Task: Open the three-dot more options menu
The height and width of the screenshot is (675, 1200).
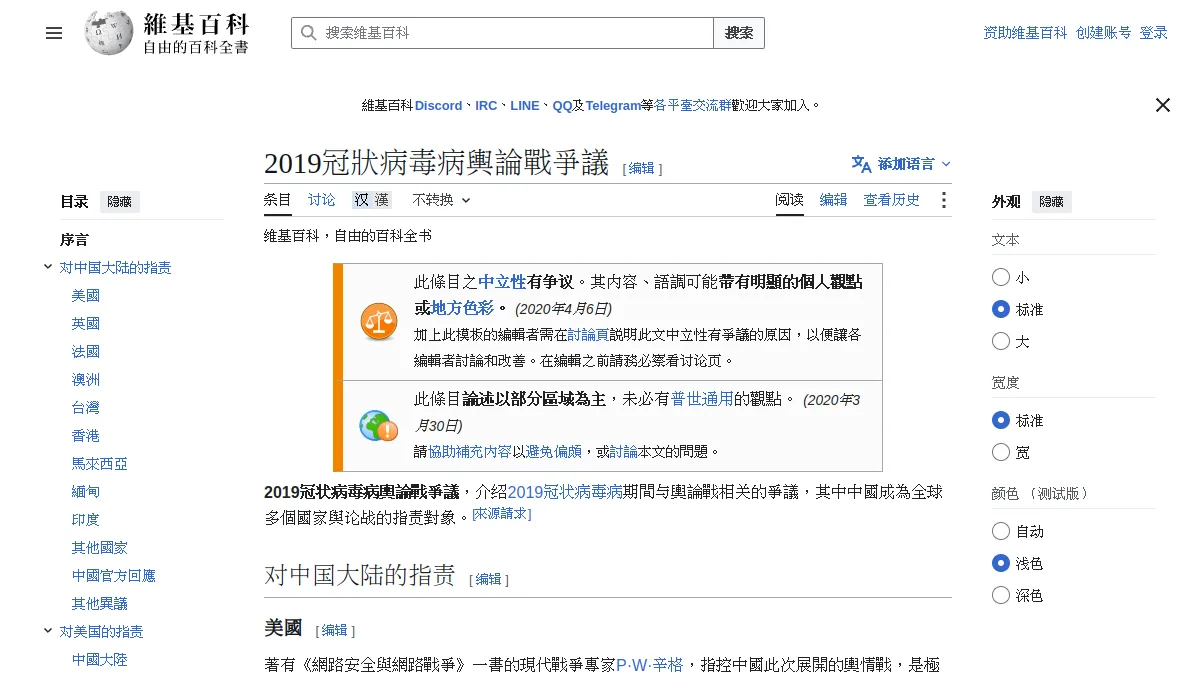Action: tap(943, 200)
